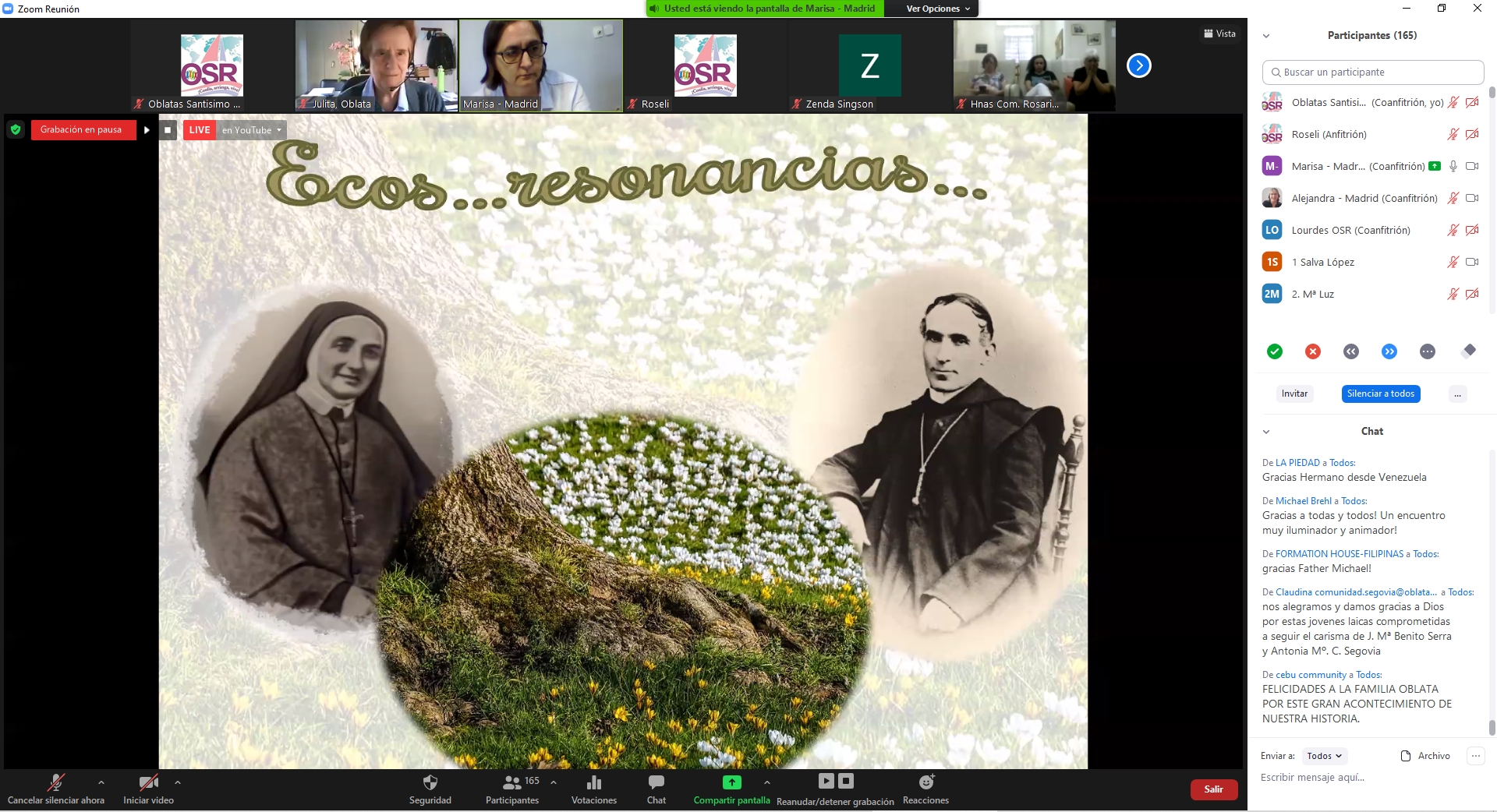1497x812 pixels.
Task: Open Reacciones emoji menu
Action: coord(925,789)
